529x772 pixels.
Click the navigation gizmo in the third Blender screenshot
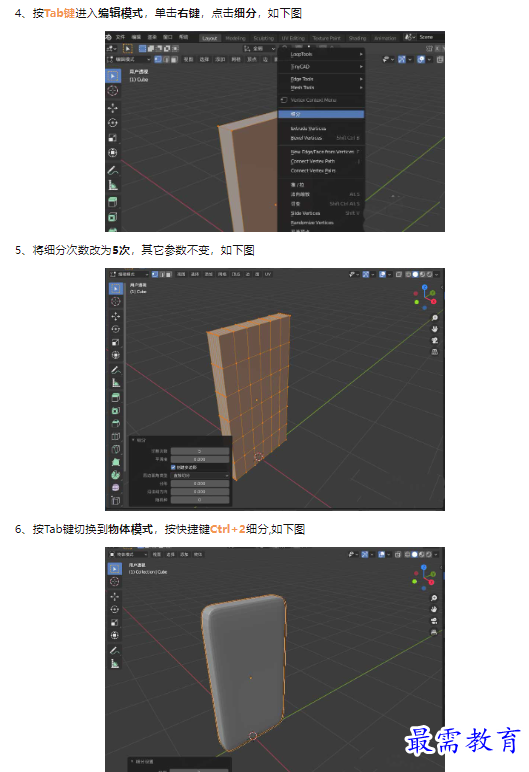424,576
